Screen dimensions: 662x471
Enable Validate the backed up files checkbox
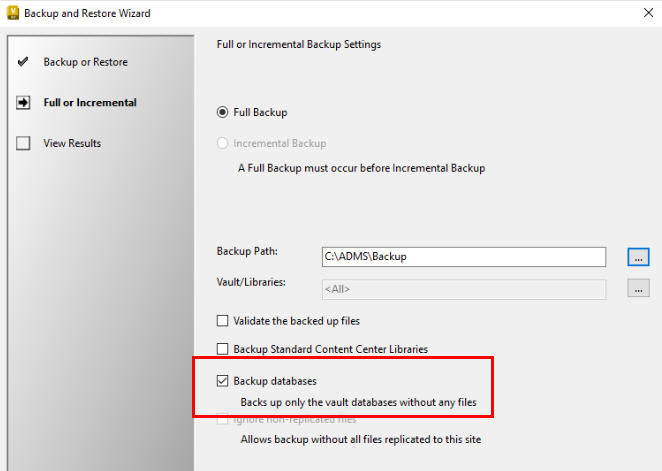point(222,321)
